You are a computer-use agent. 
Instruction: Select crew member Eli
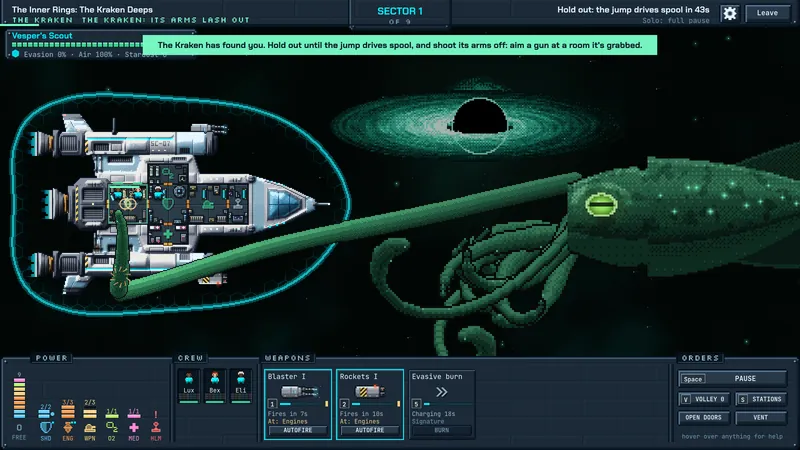(241, 386)
